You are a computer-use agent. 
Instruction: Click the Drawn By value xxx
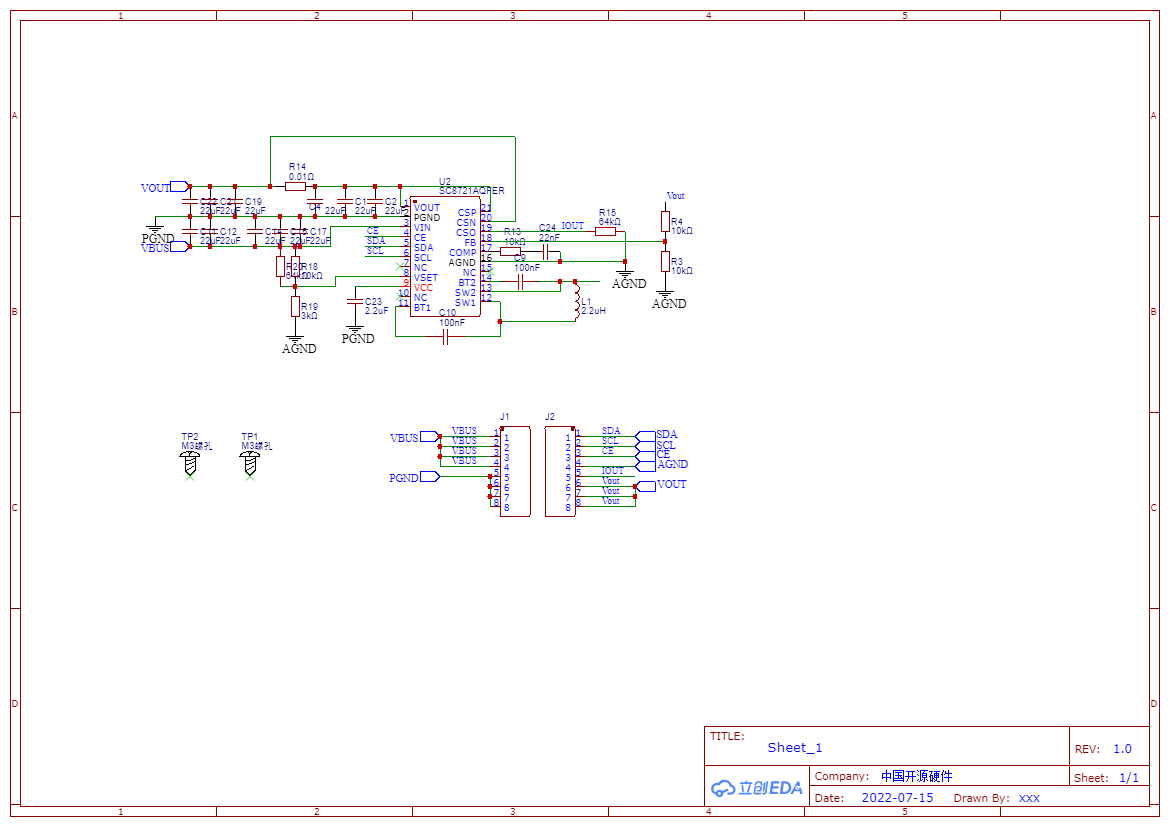[1029, 798]
